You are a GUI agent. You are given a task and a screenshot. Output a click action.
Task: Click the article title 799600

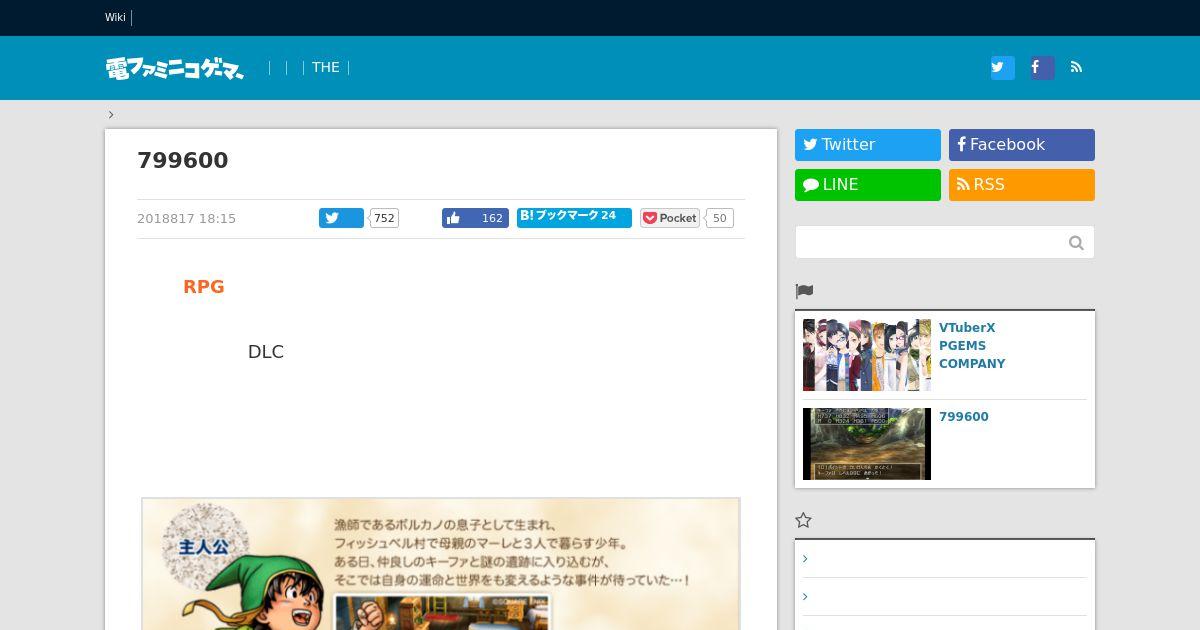tap(183, 160)
